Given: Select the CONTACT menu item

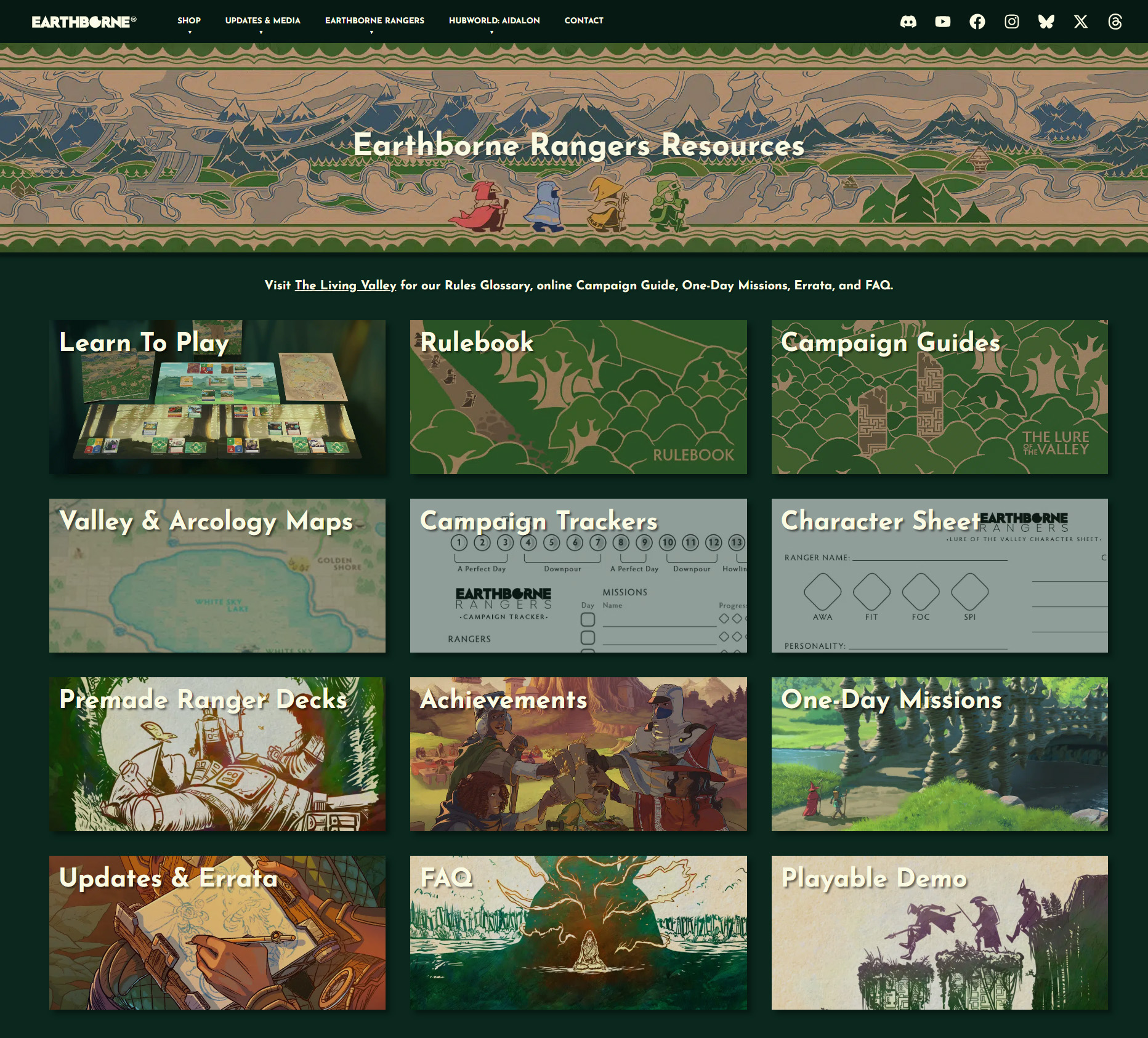Looking at the screenshot, I should pyautogui.click(x=584, y=20).
